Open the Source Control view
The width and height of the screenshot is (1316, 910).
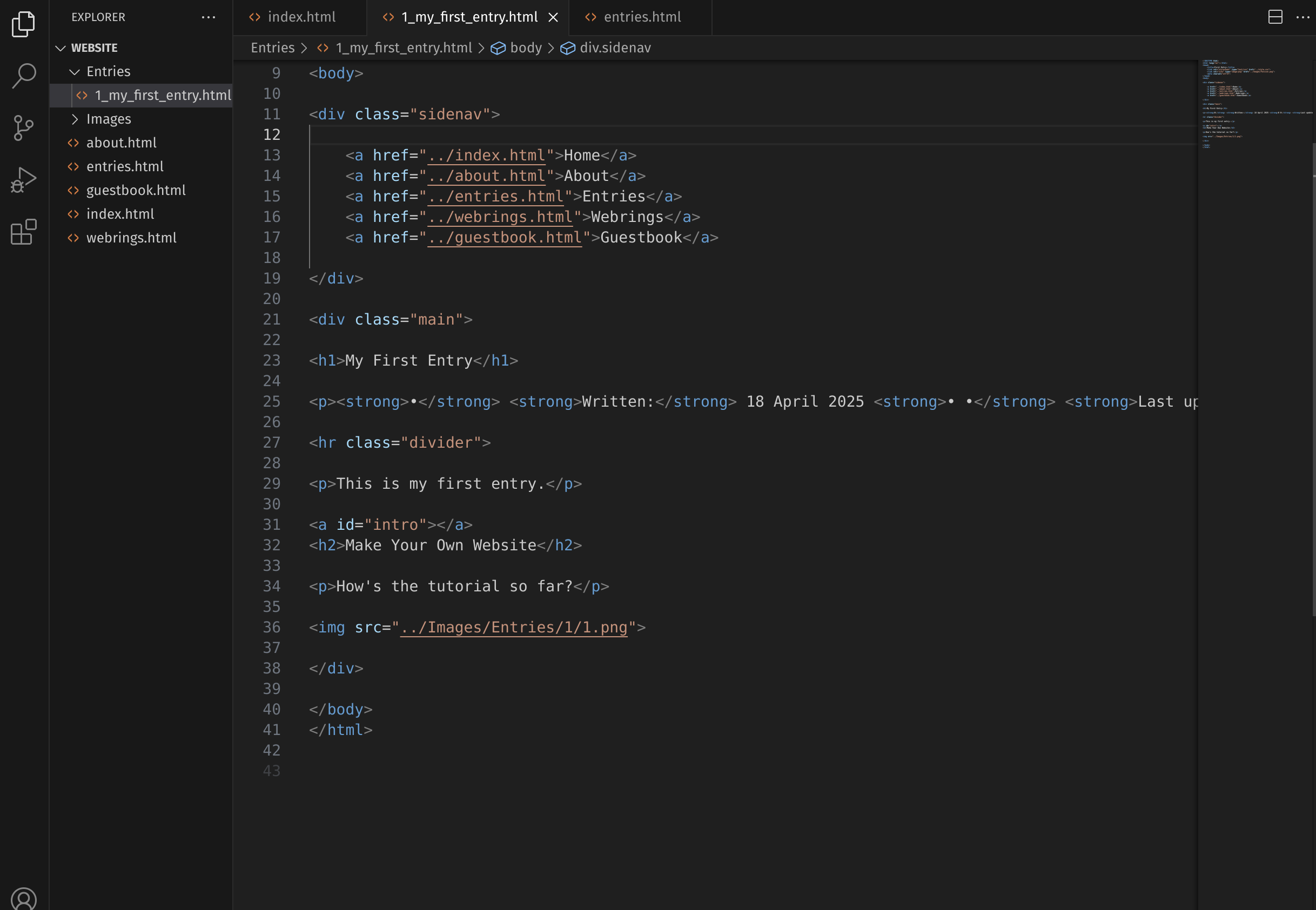[x=23, y=127]
